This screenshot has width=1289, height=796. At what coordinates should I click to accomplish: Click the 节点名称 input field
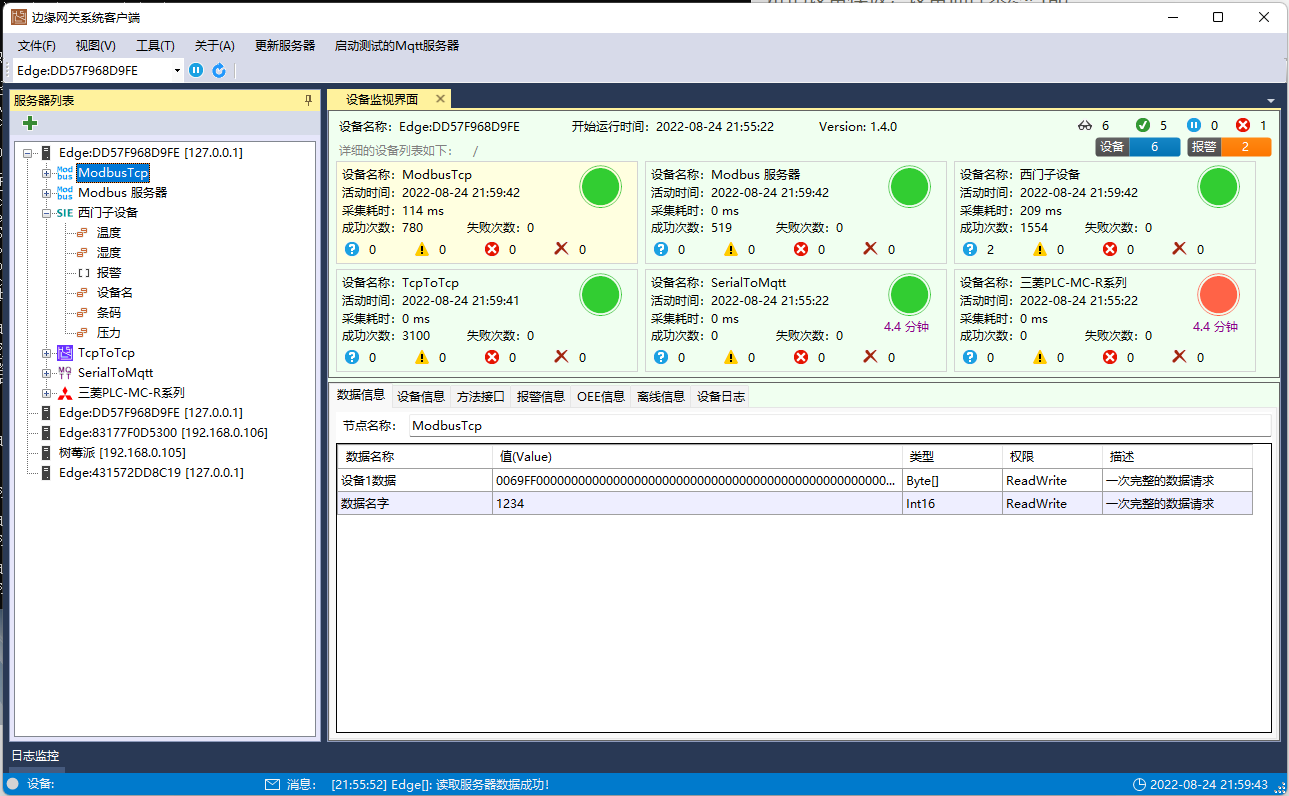coord(838,426)
